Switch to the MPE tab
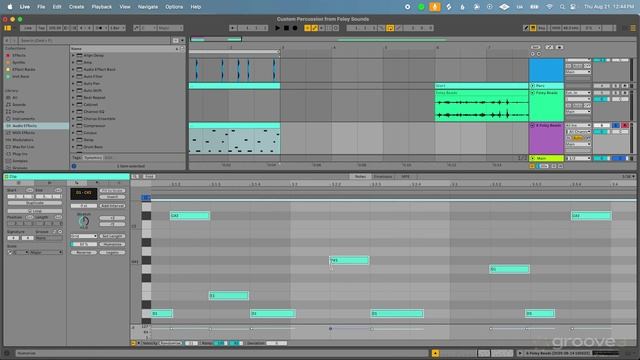This screenshot has width=640, height=360. [405, 177]
